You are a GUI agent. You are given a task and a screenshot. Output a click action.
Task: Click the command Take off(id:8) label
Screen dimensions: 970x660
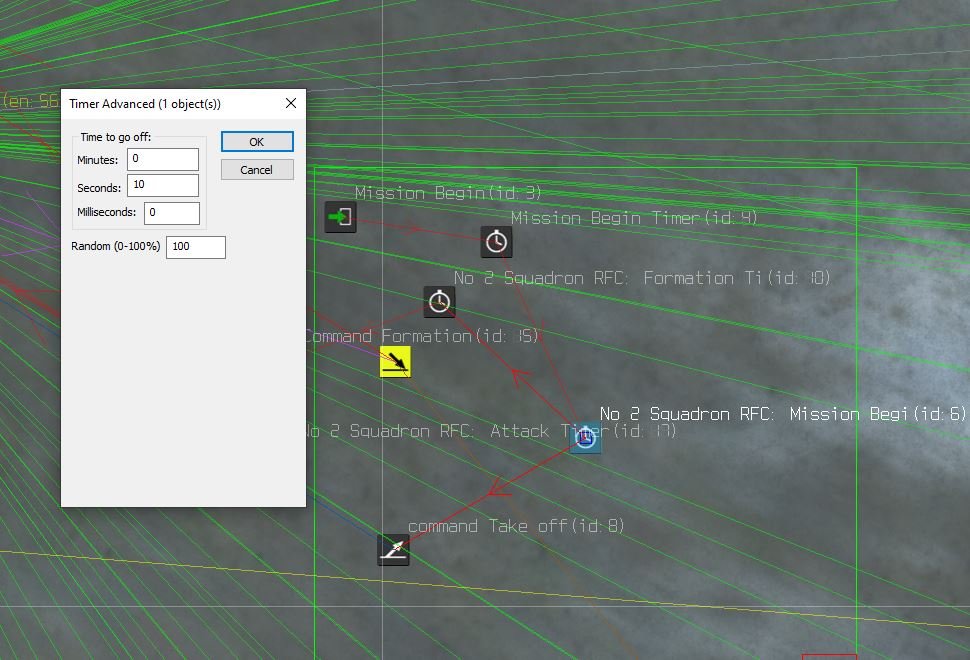pyautogui.click(x=516, y=526)
